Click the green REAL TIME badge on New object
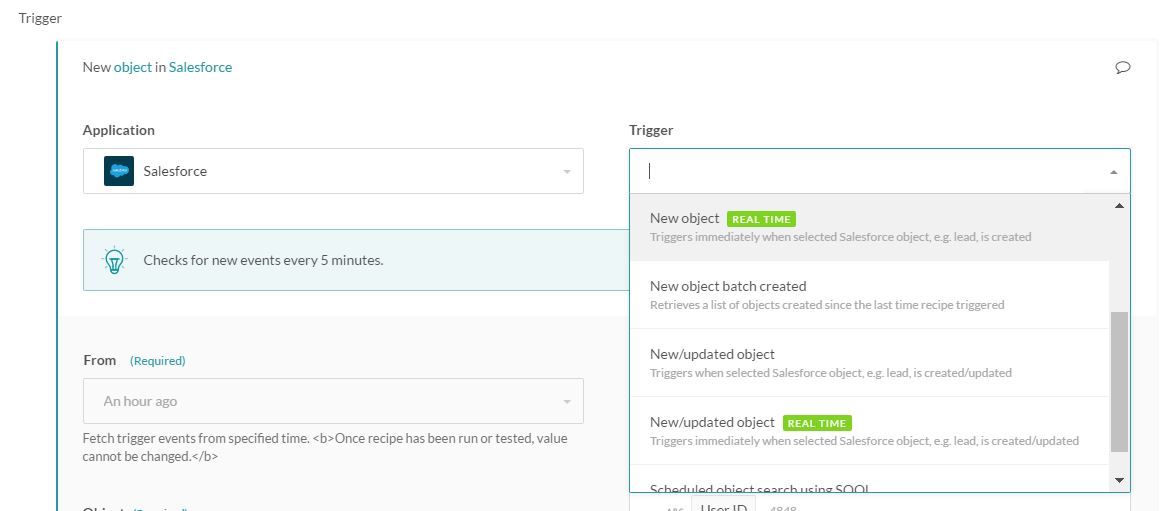Viewport: 1160px width, 511px height. click(x=761, y=219)
